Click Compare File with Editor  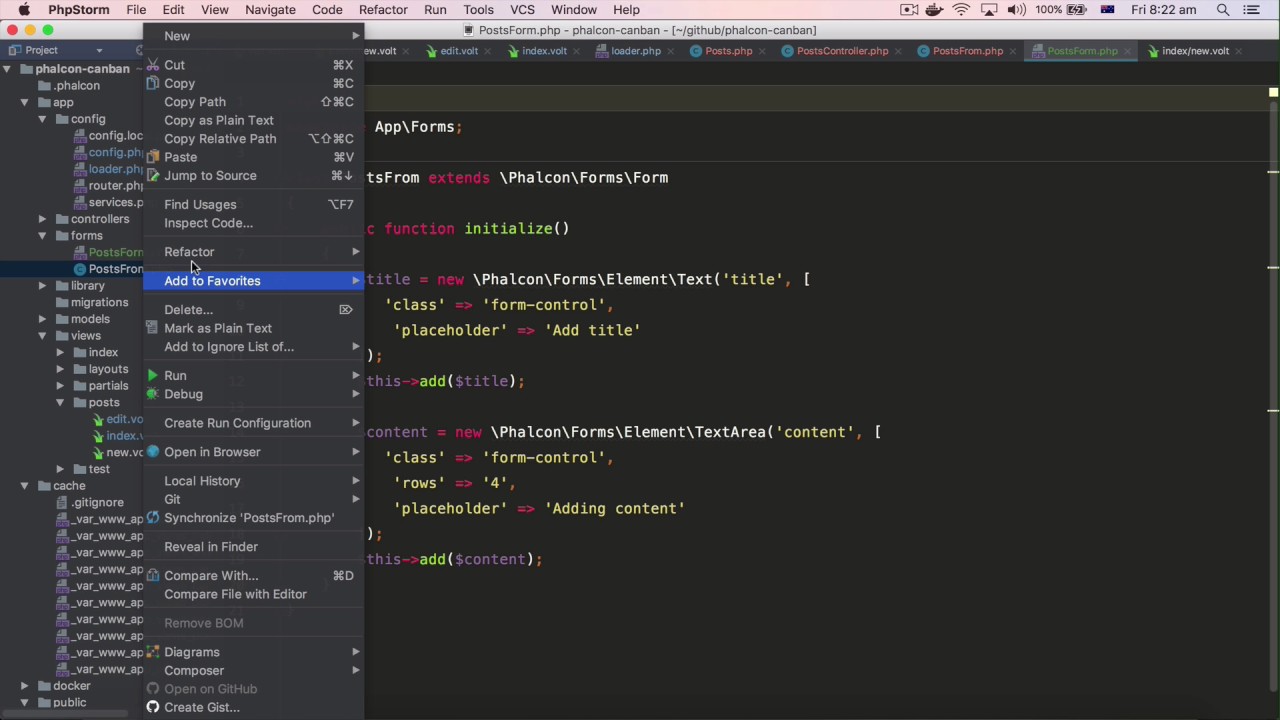click(x=254, y=594)
